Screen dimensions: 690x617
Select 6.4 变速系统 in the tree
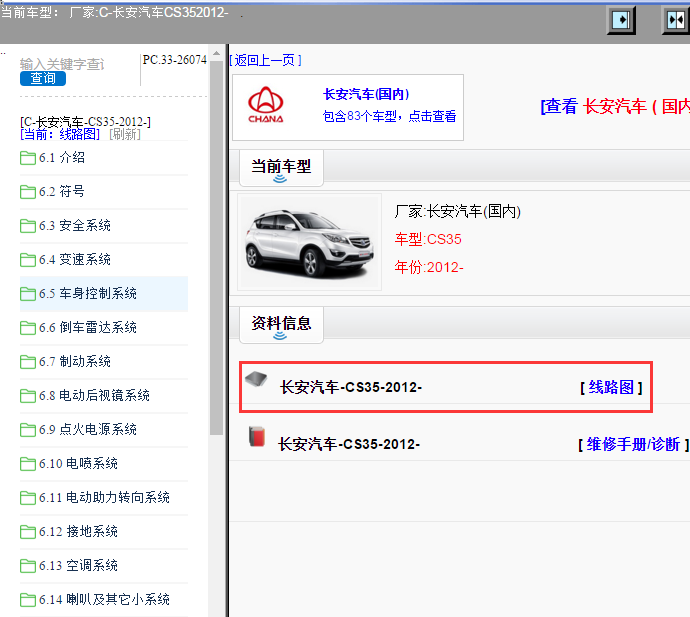pyautogui.click(x=75, y=260)
